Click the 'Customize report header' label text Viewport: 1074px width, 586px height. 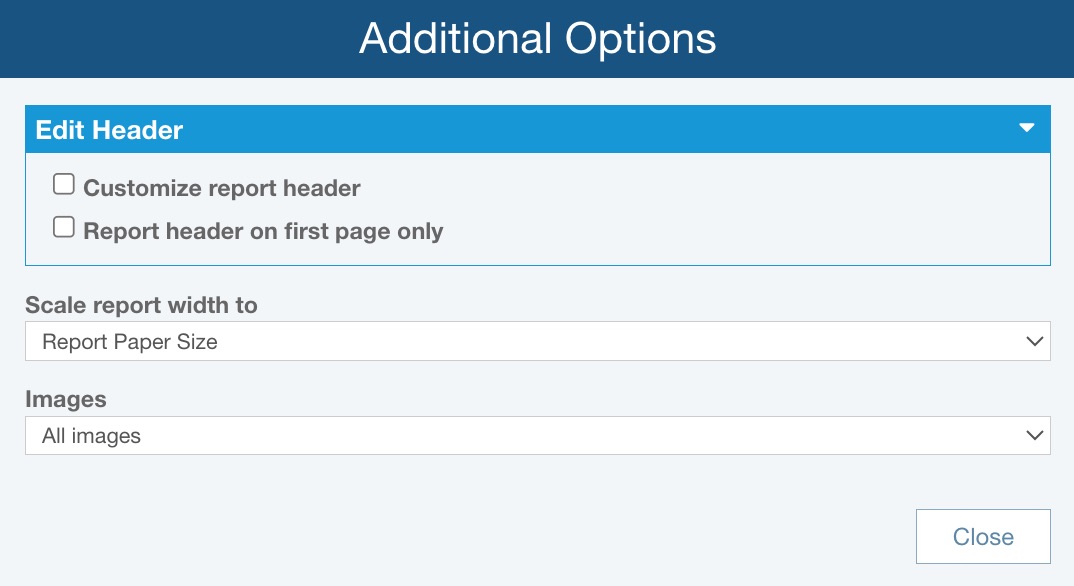222,188
